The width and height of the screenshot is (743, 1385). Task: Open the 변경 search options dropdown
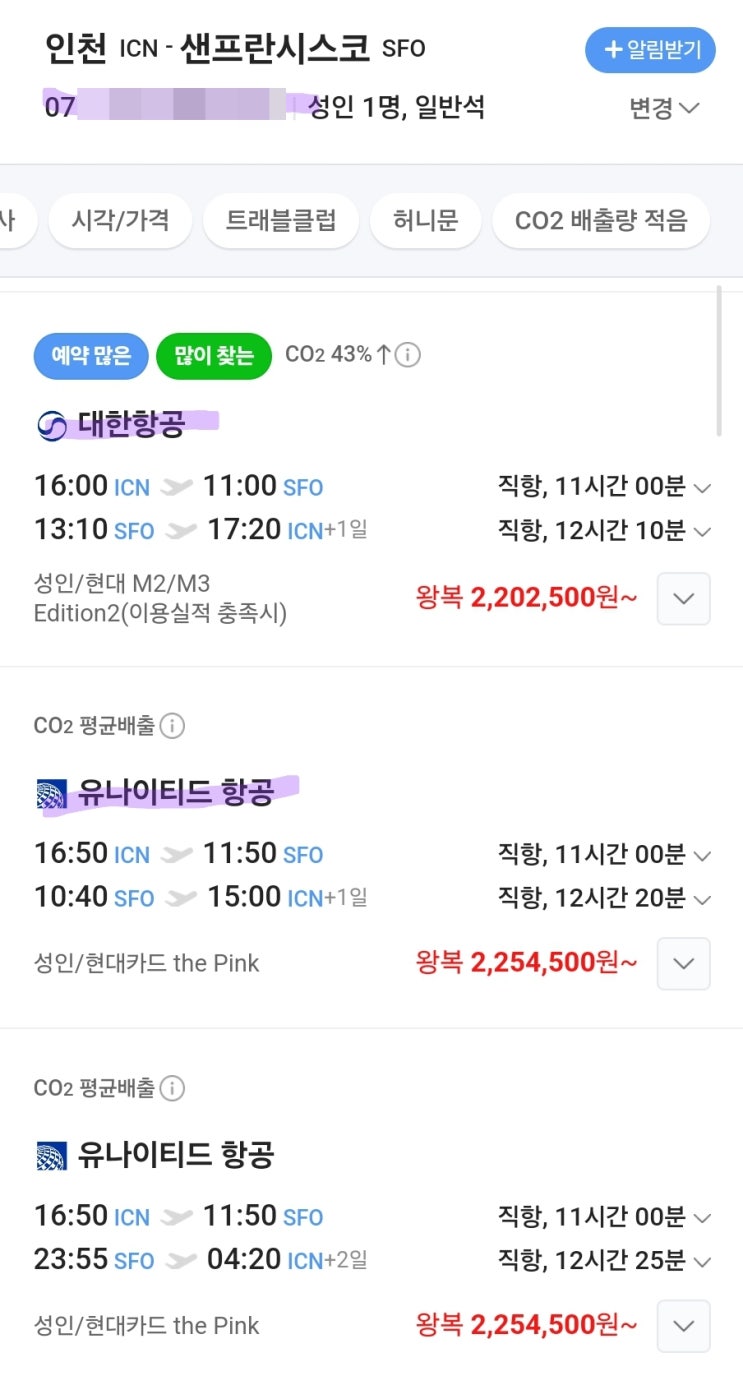point(663,108)
